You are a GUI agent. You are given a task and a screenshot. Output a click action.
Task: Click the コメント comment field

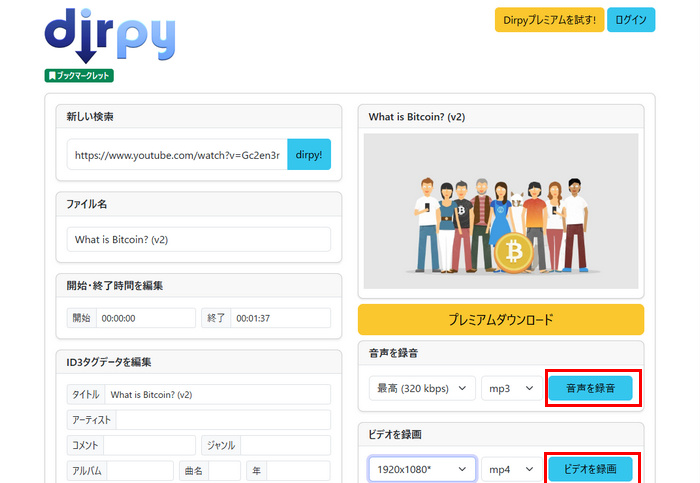[x=150, y=445]
